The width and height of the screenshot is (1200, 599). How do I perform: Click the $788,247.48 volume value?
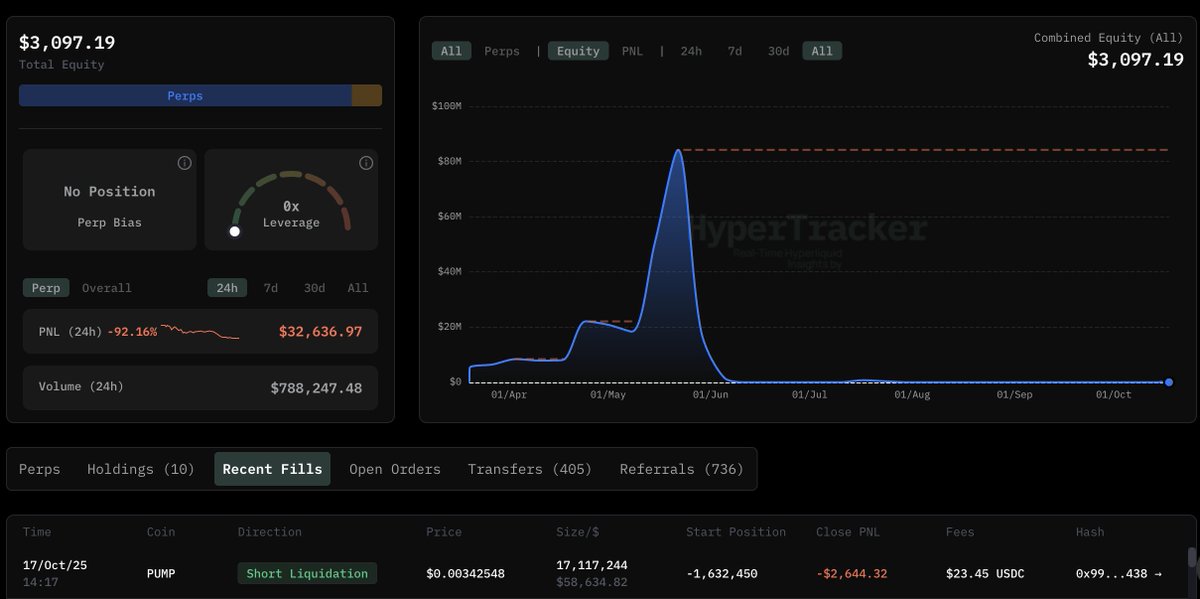[x=316, y=388]
